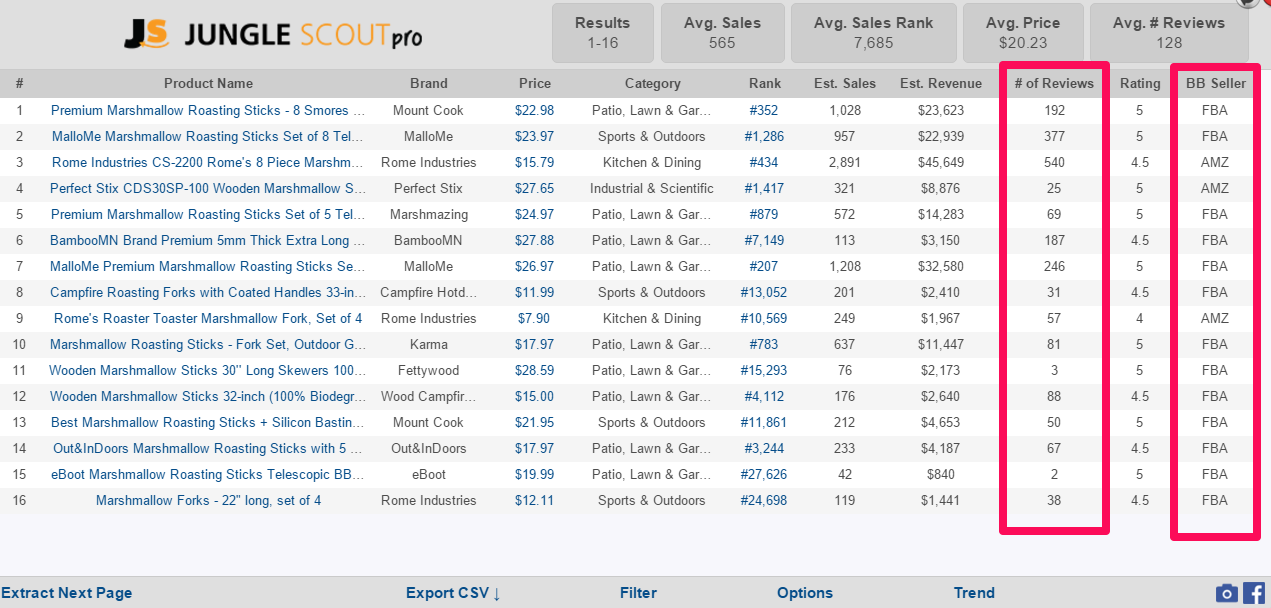Screen dimensions: 1271x608
Task: Click rank #434
Action: tap(764, 162)
